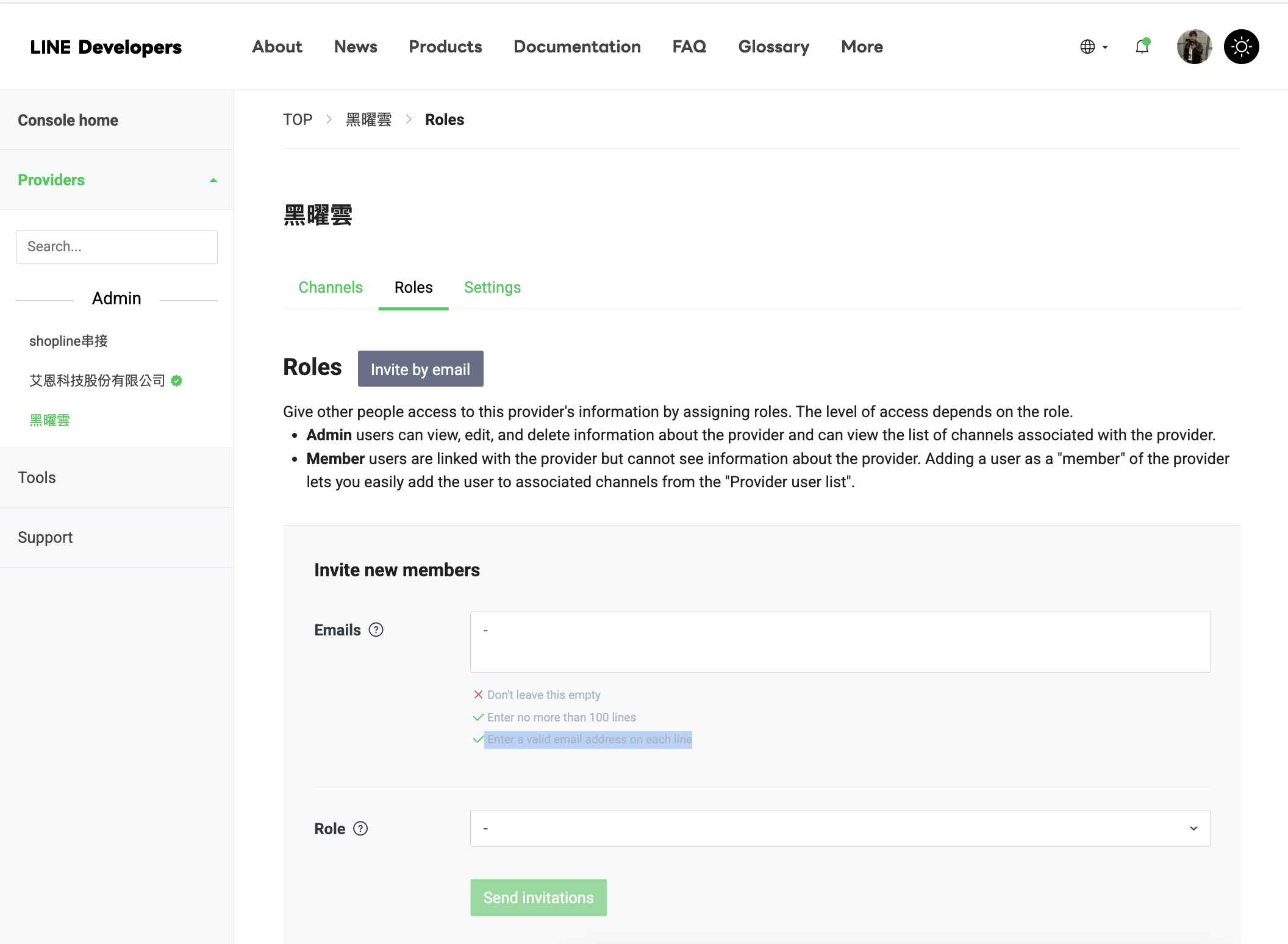The height and width of the screenshot is (944, 1288).
Task: Switch to the Settings tab
Action: [x=492, y=287]
